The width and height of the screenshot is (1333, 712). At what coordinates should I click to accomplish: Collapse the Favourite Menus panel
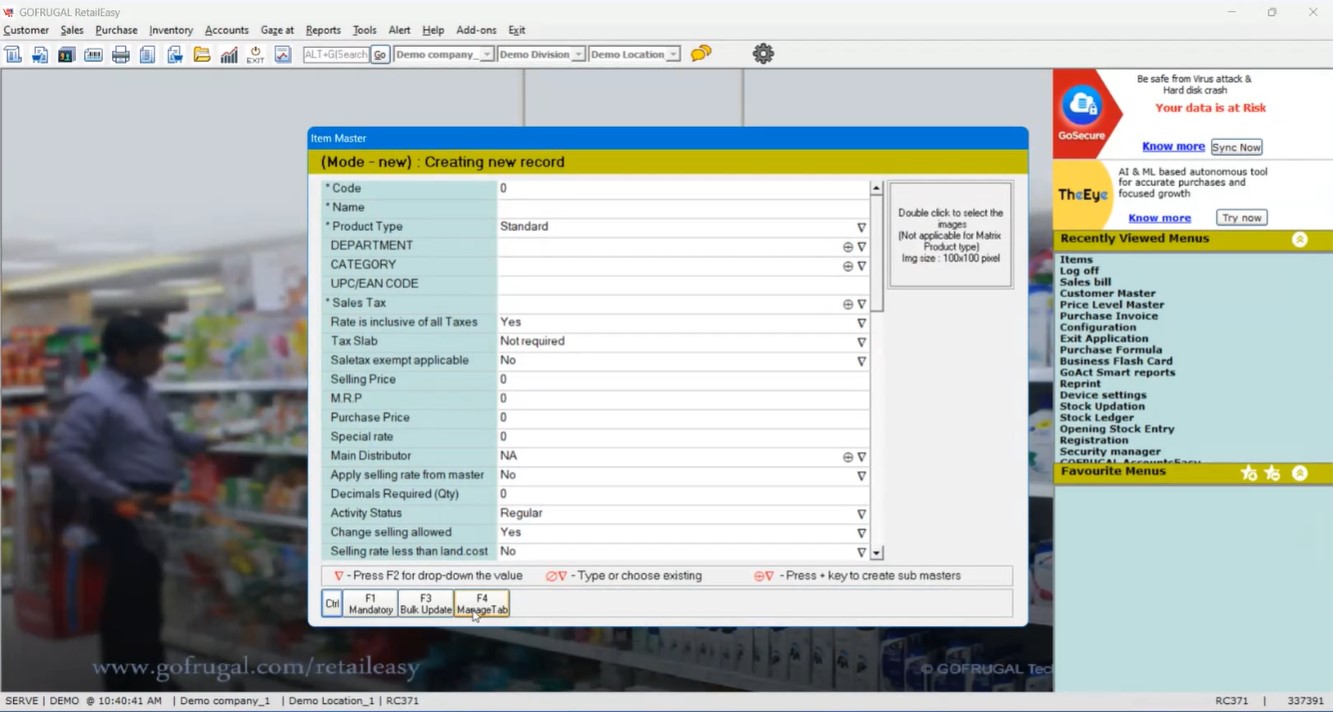(x=1299, y=473)
